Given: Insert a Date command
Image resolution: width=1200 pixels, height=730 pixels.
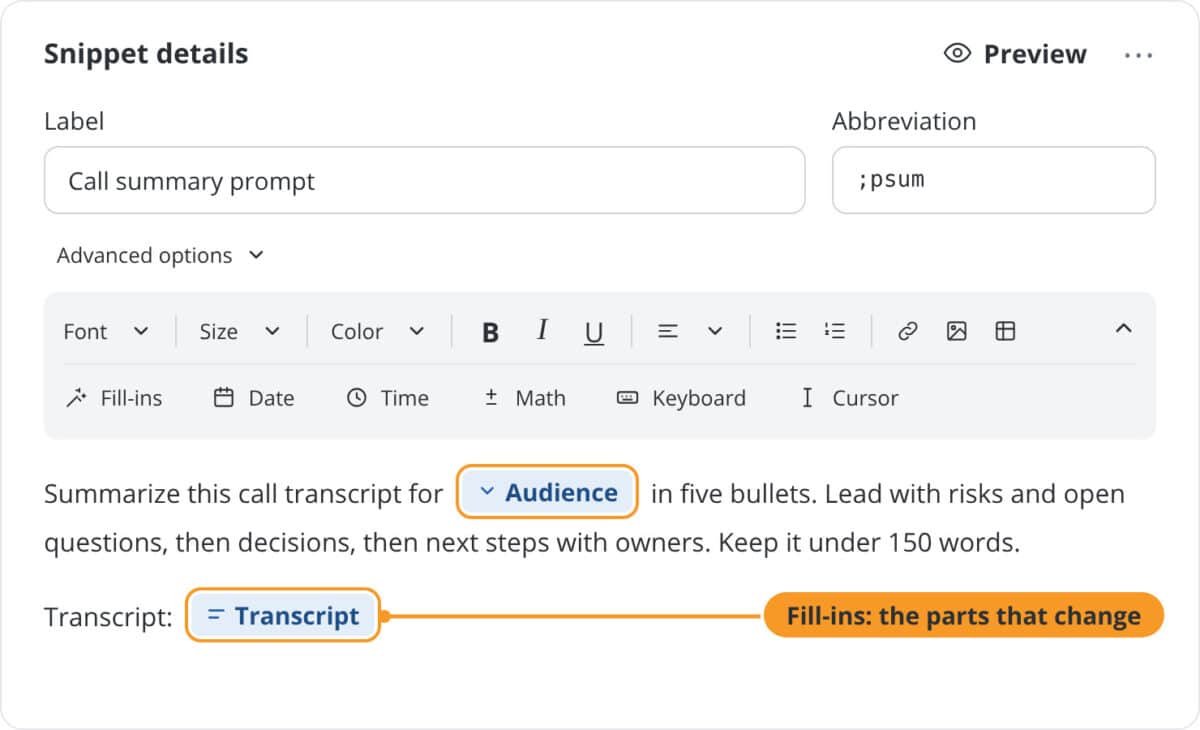Looking at the screenshot, I should pyautogui.click(x=254, y=398).
